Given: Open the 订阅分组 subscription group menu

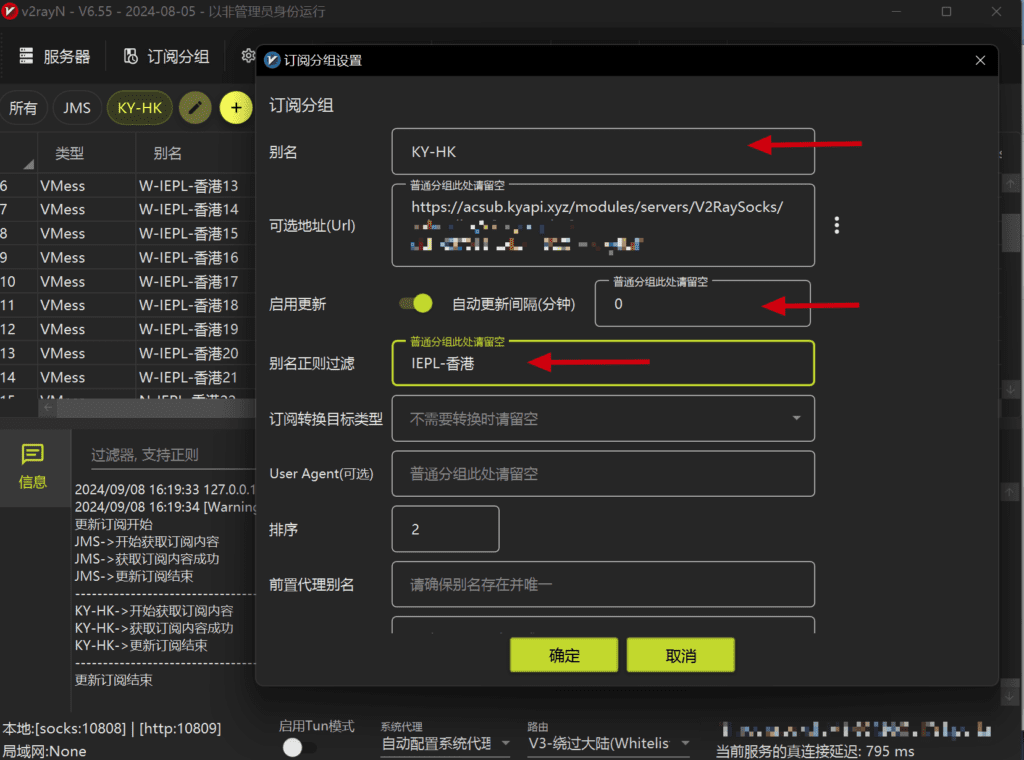Looking at the screenshot, I should tap(167, 57).
